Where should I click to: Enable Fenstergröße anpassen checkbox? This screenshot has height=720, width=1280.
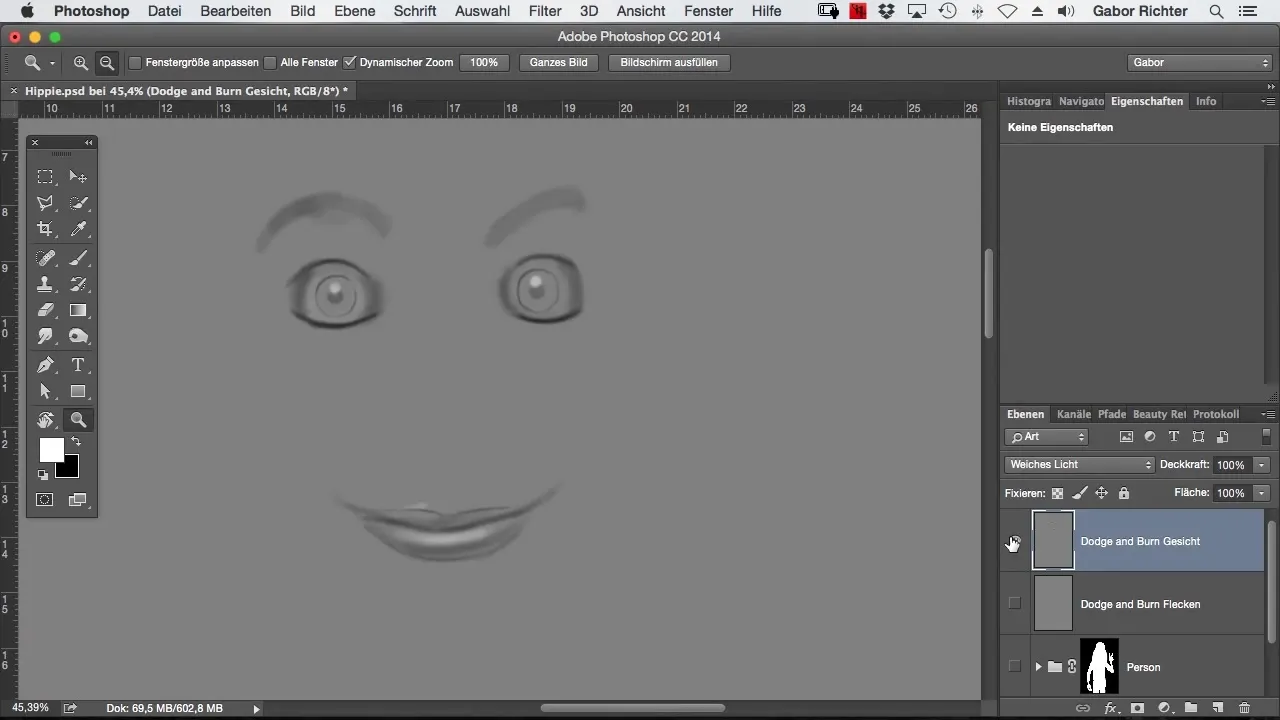click(x=135, y=62)
